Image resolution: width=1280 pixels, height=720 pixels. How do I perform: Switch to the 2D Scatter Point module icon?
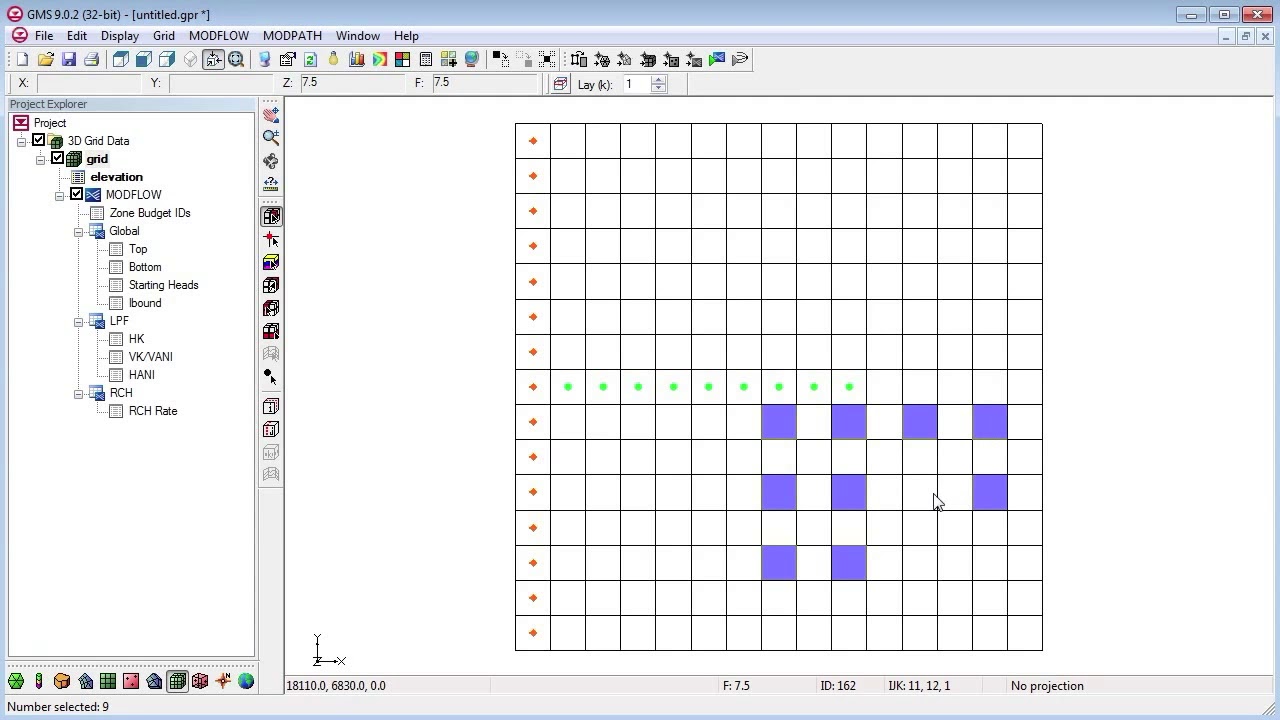(131, 681)
